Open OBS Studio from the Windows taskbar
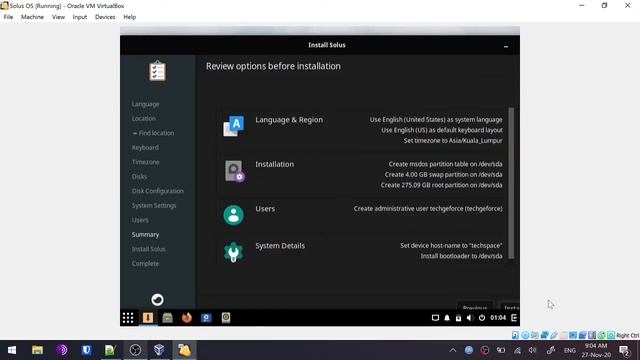640x360 pixels. (x=135, y=350)
